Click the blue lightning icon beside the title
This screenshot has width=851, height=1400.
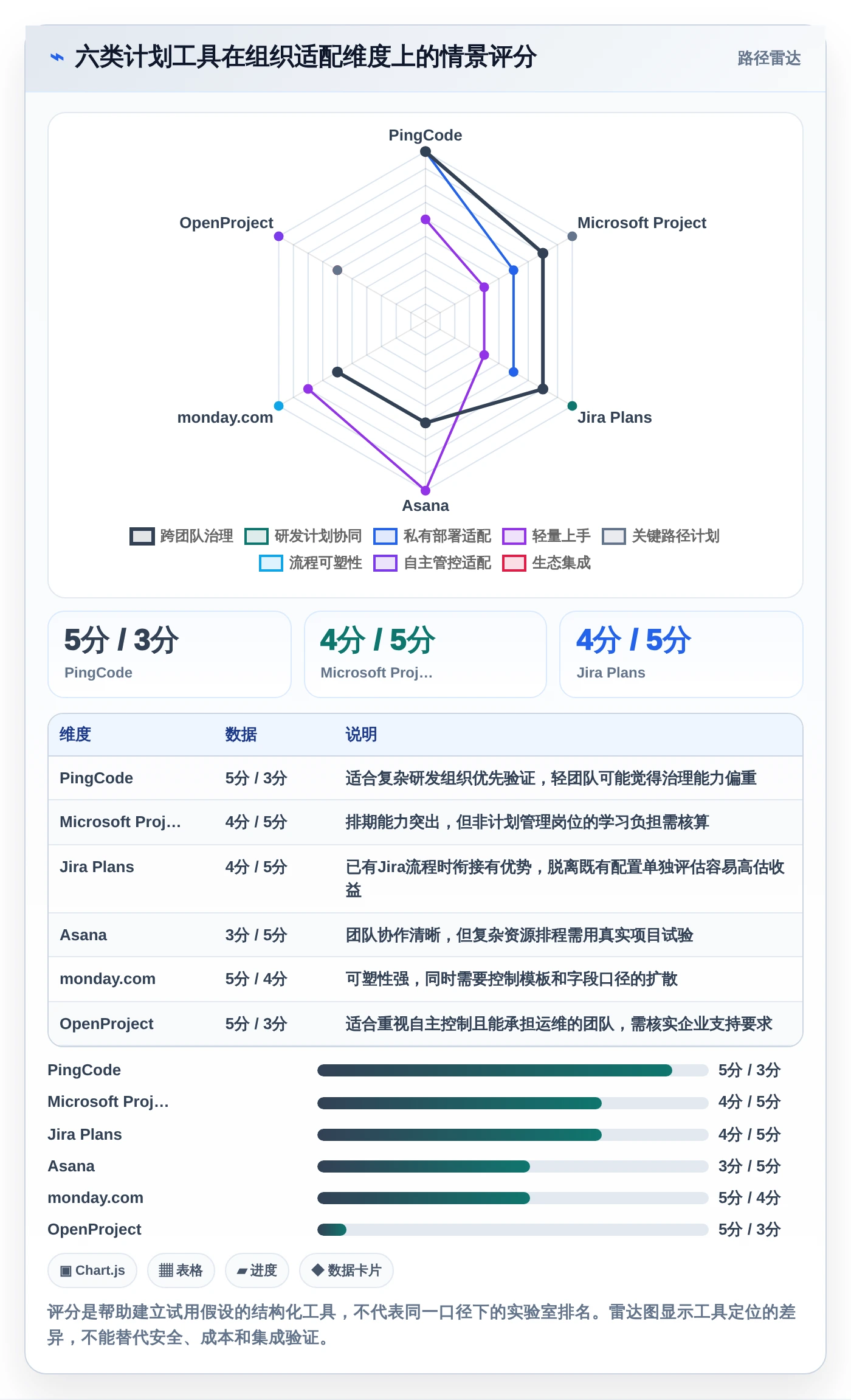click(x=57, y=57)
